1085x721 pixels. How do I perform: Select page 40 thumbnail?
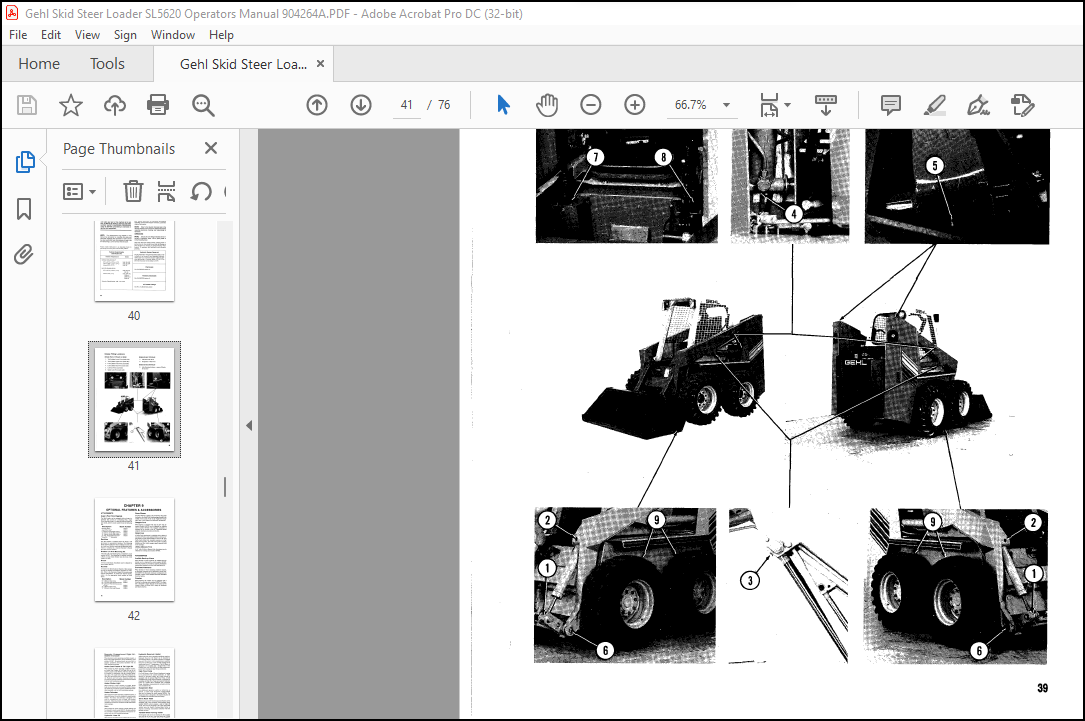(x=134, y=261)
